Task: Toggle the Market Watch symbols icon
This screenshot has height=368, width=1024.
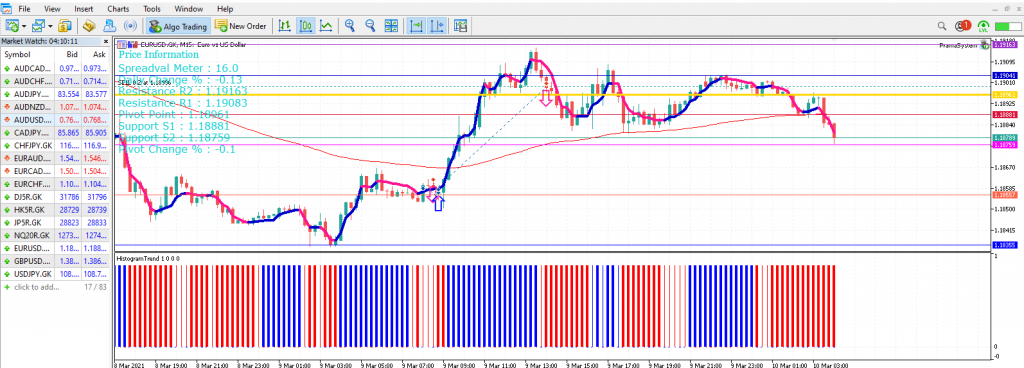Action: click(x=65, y=26)
